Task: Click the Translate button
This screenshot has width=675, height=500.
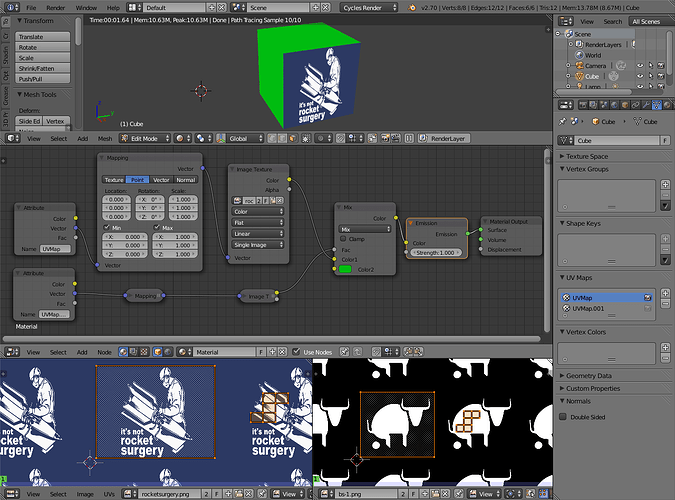Action: click(43, 37)
